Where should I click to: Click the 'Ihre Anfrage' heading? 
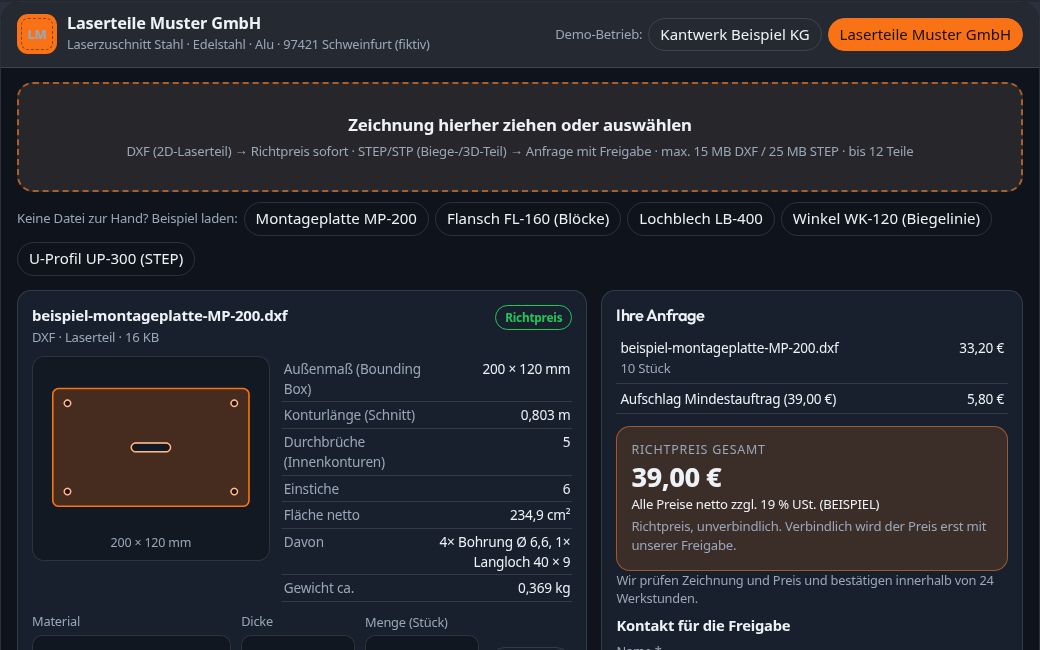660,316
